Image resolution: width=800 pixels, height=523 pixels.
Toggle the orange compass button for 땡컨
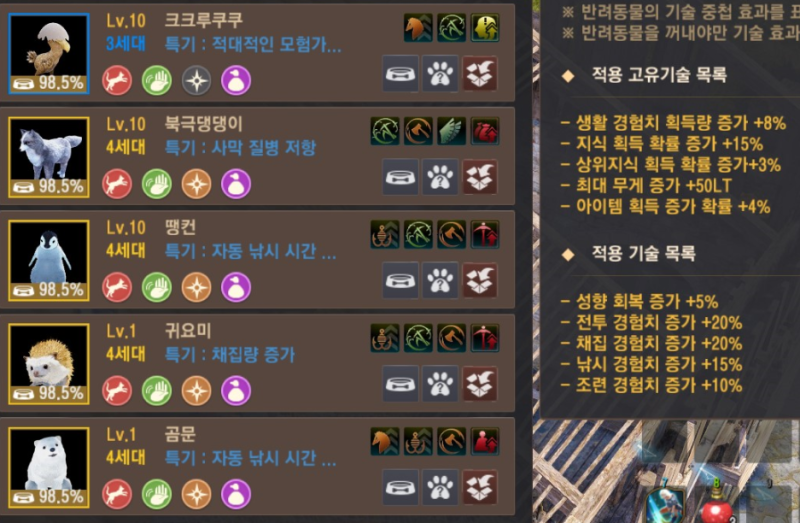(x=196, y=287)
